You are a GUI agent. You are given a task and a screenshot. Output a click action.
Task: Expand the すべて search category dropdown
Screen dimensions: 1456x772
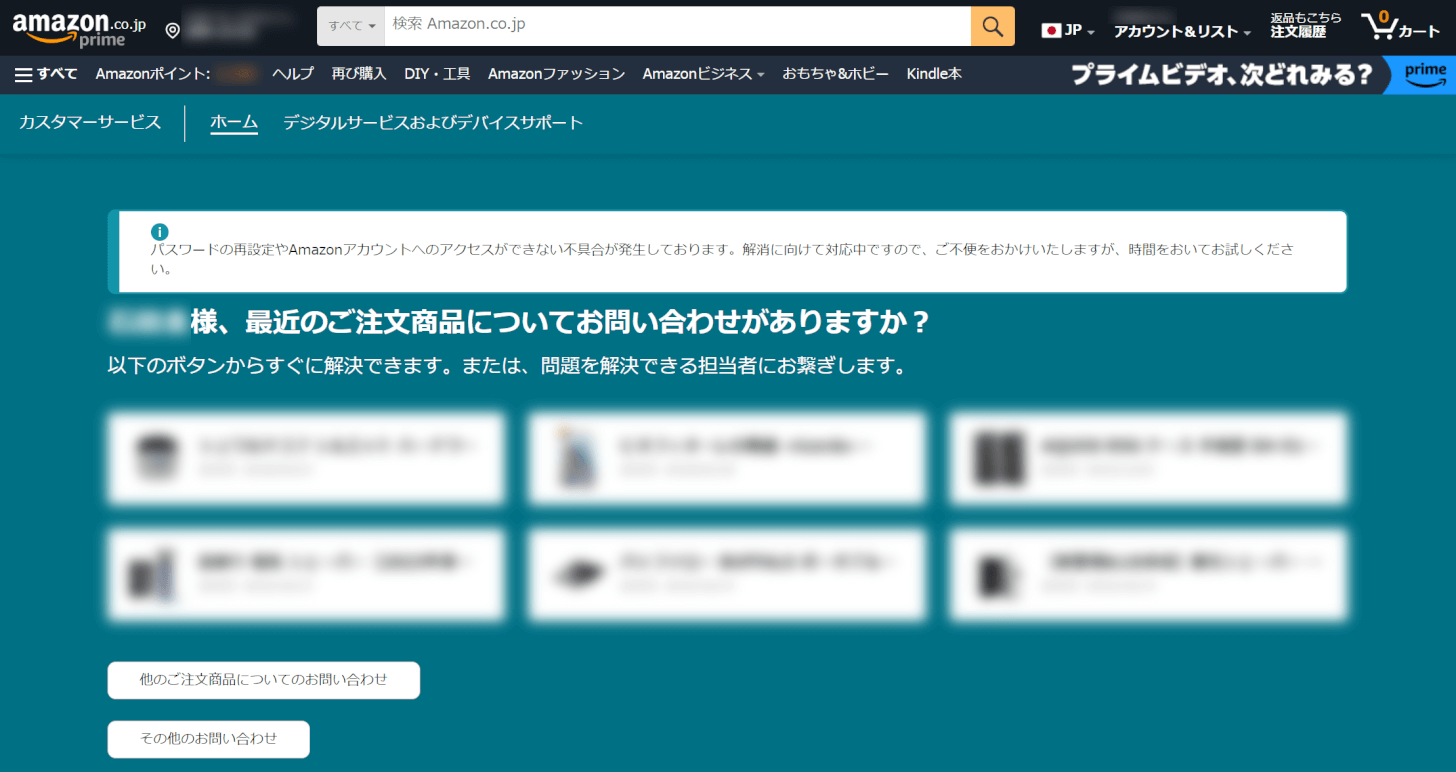tap(351, 26)
